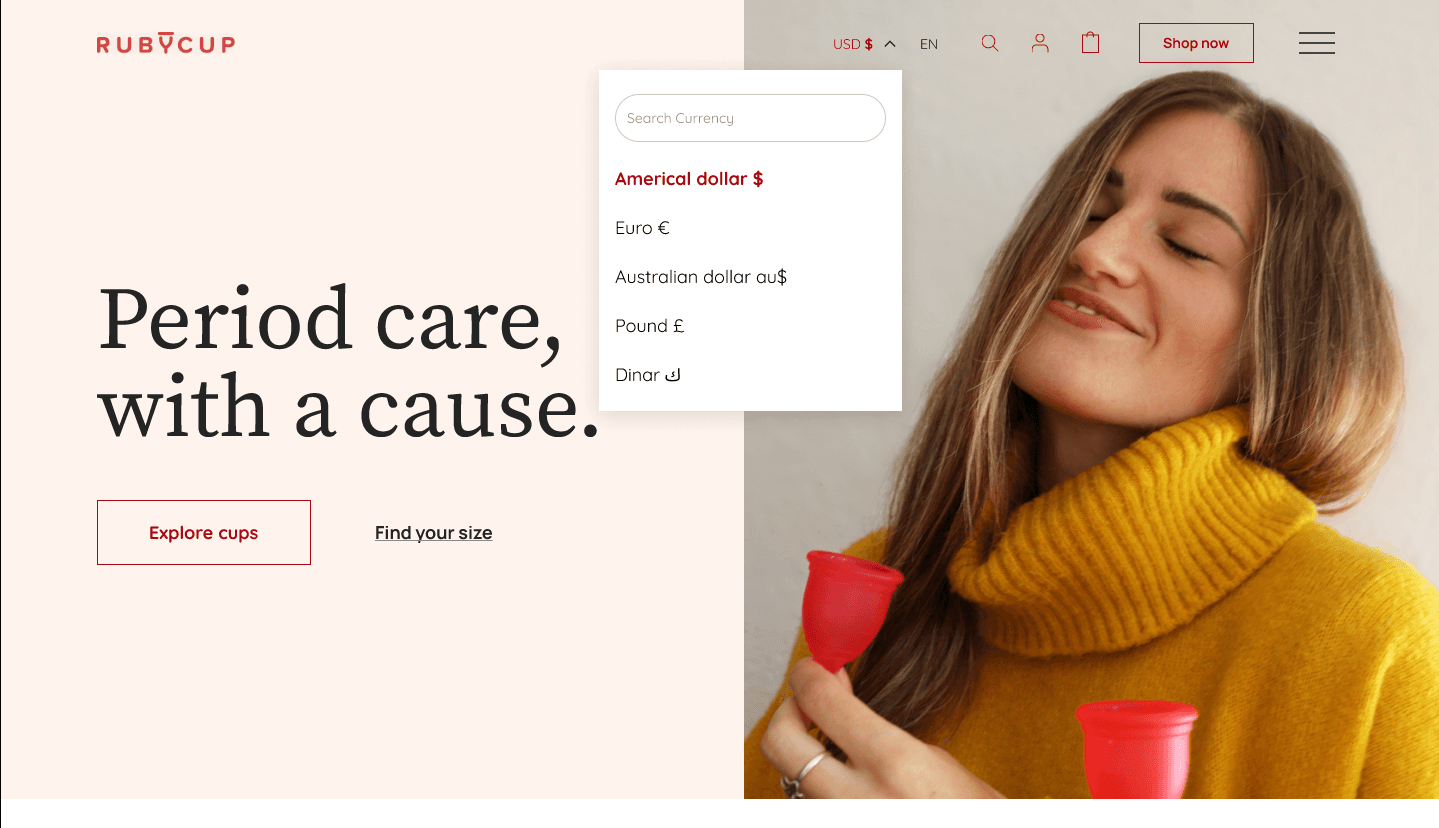Viewport: 1439px width, 828px height.
Task: Open the USD $ currency selector
Action: point(853,44)
